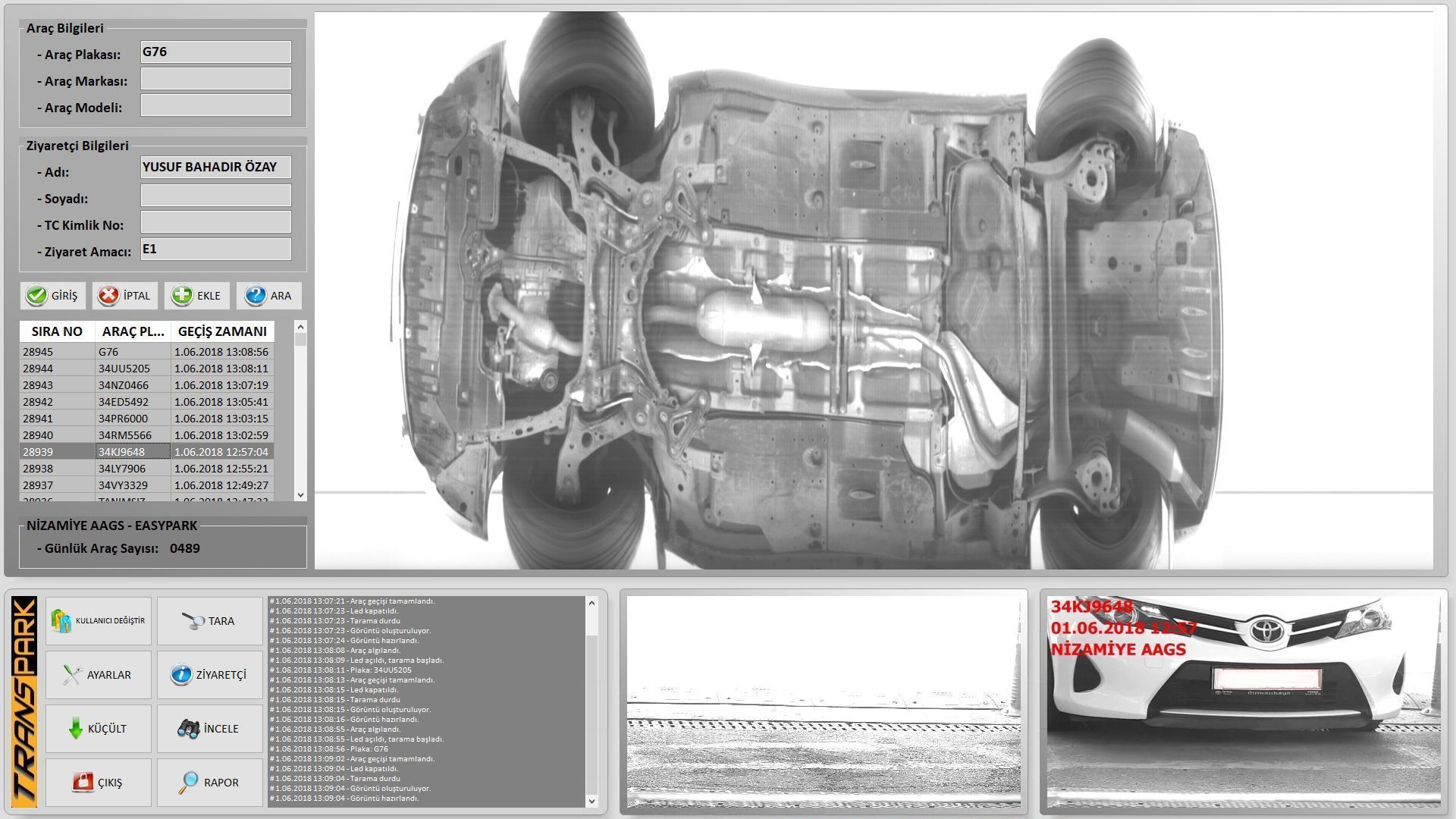Click the ÇIKIŞ red exit icon
This screenshot has width=1456, height=819.
pos(83,782)
